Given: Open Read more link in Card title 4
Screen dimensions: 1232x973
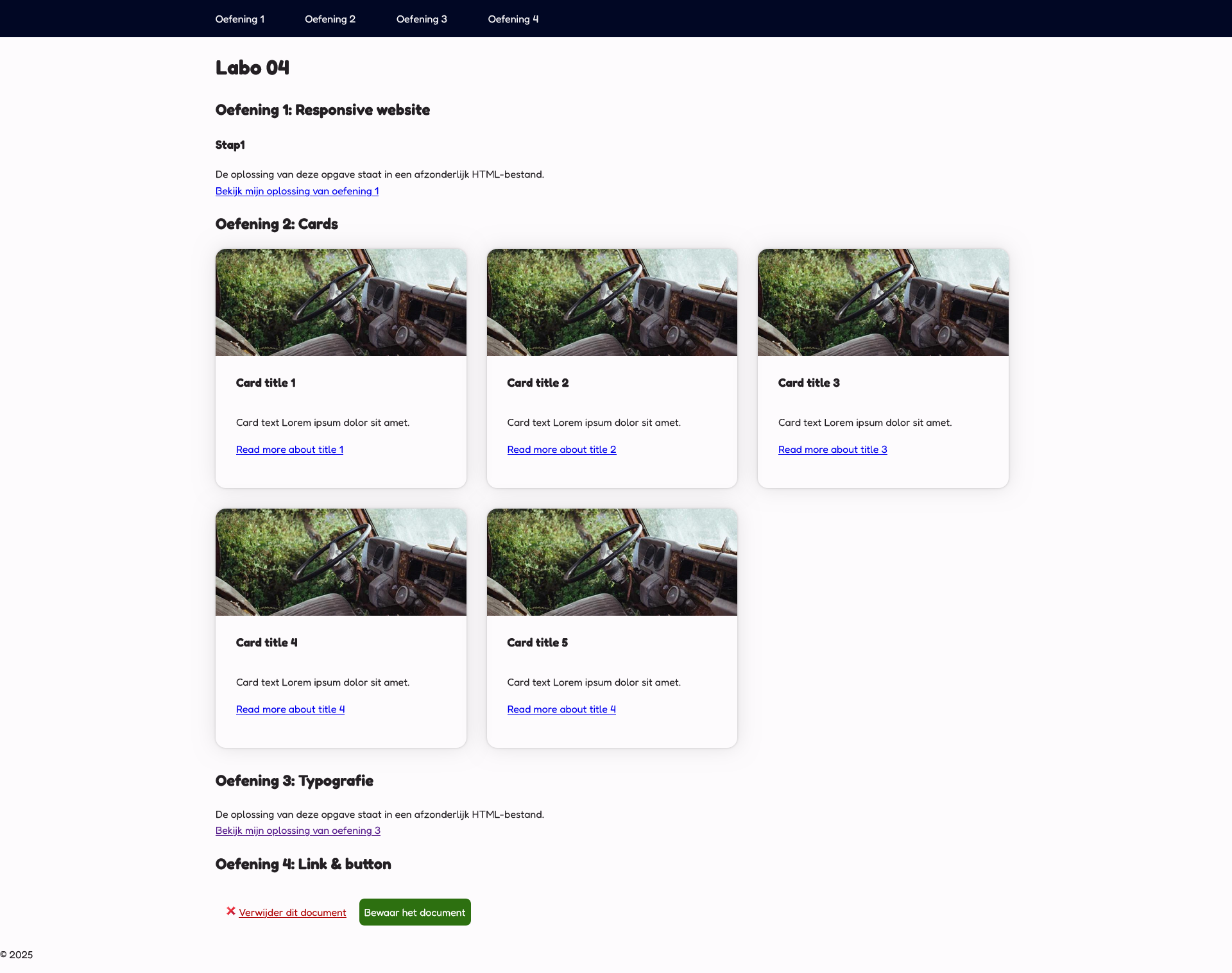Looking at the screenshot, I should [x=290, y=709].
